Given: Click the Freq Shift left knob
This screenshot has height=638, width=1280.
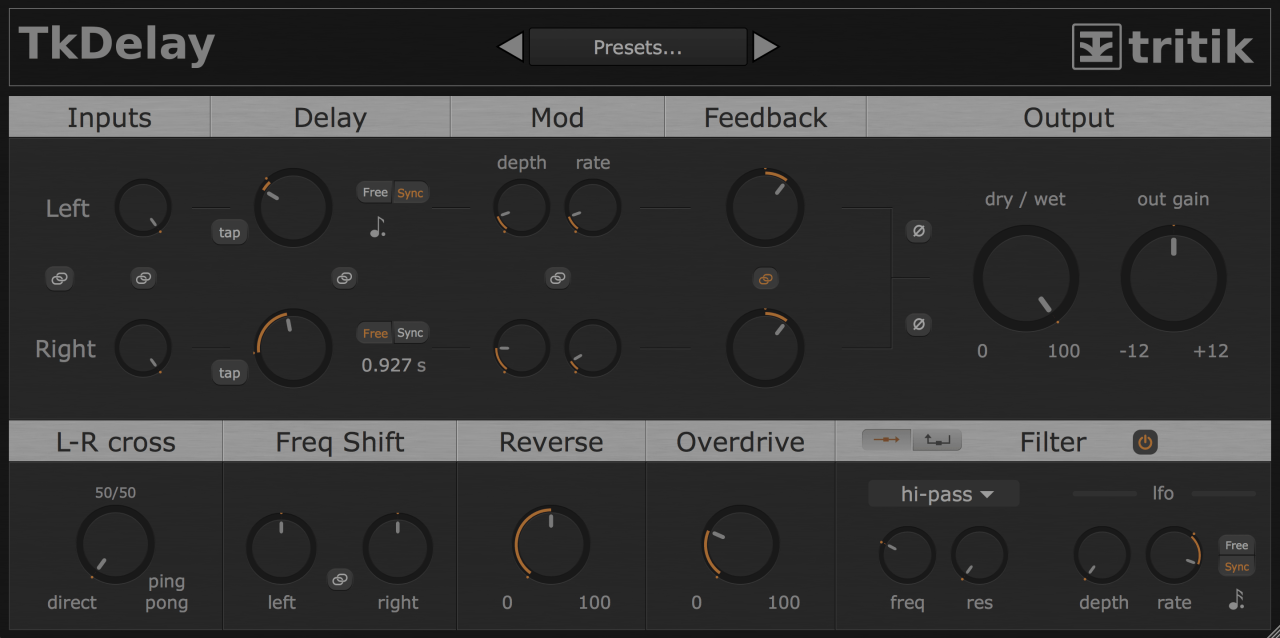Looking at the screenshot, I should (x=282, y=548).
